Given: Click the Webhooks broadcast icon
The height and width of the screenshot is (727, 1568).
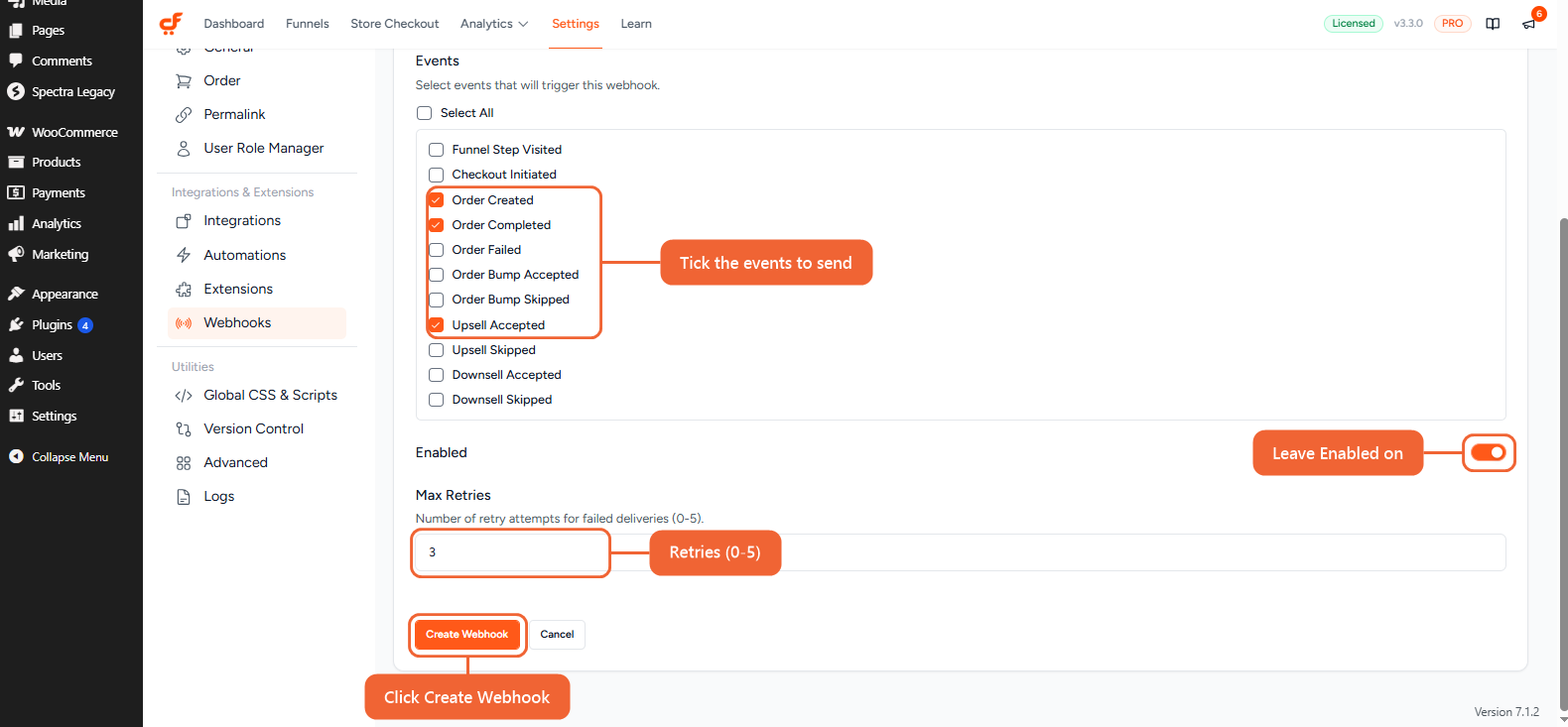Looking at the screenshot, I should pos(184,323).
